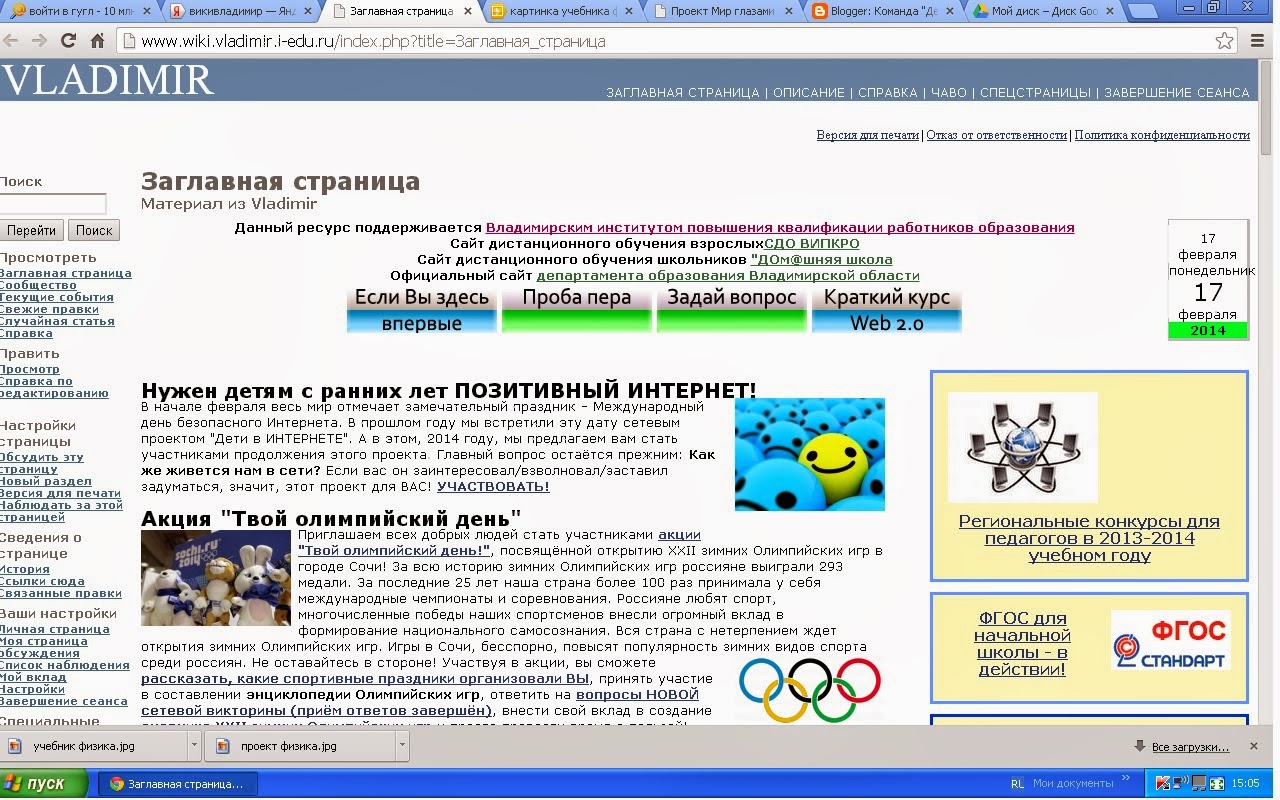Bookmark page with star icon
Image resolution: width=1280 pixels, height=800 pixels.
(x=1224, y=41)
